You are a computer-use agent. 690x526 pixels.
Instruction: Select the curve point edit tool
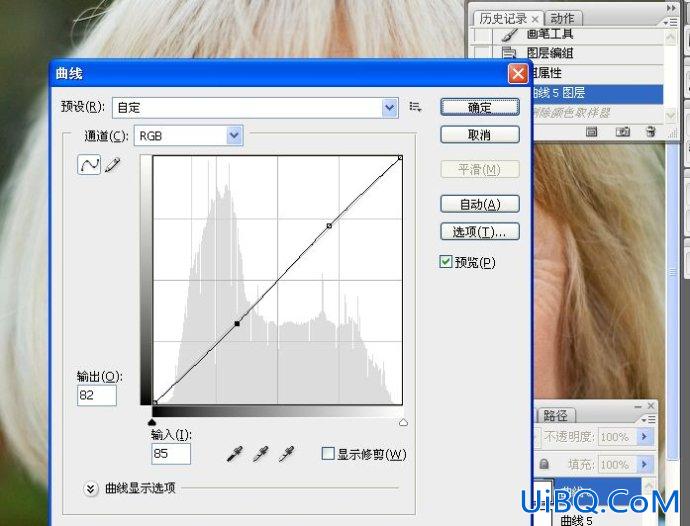coord(89,165)
